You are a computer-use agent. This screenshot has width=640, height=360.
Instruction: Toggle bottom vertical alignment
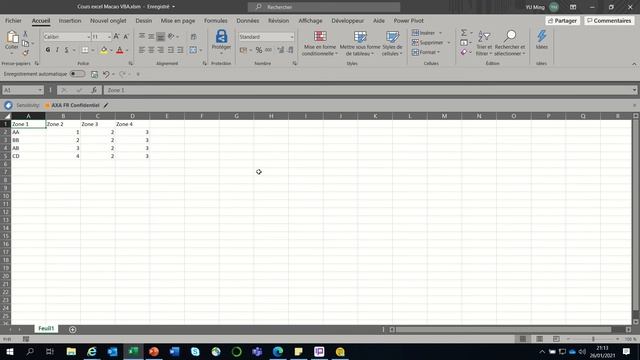coord(161,37)
